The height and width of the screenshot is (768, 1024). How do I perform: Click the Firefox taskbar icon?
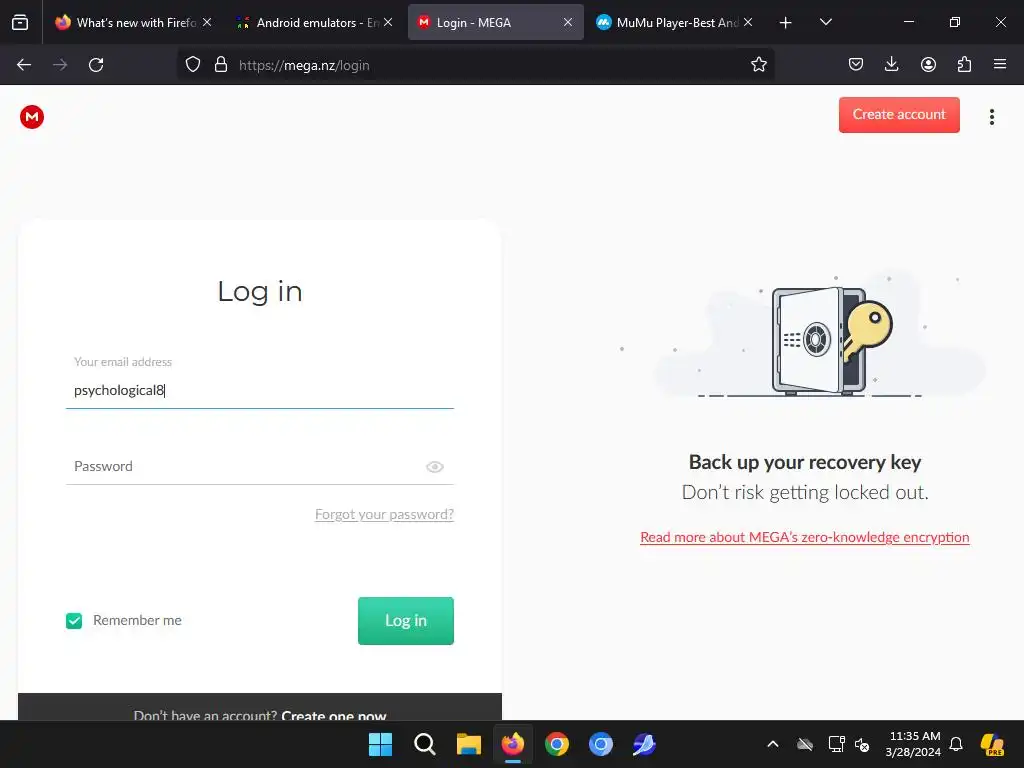(513, 744)
